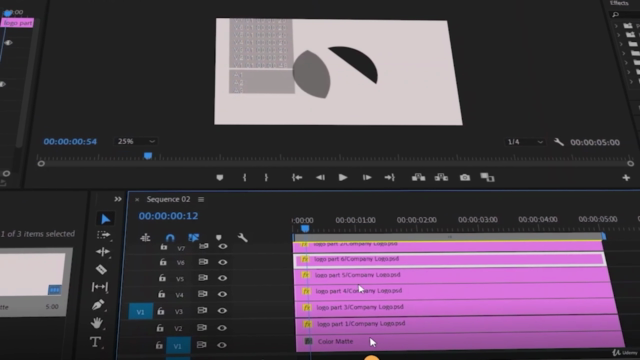Add marker in timeline panel

click(219, 238)
